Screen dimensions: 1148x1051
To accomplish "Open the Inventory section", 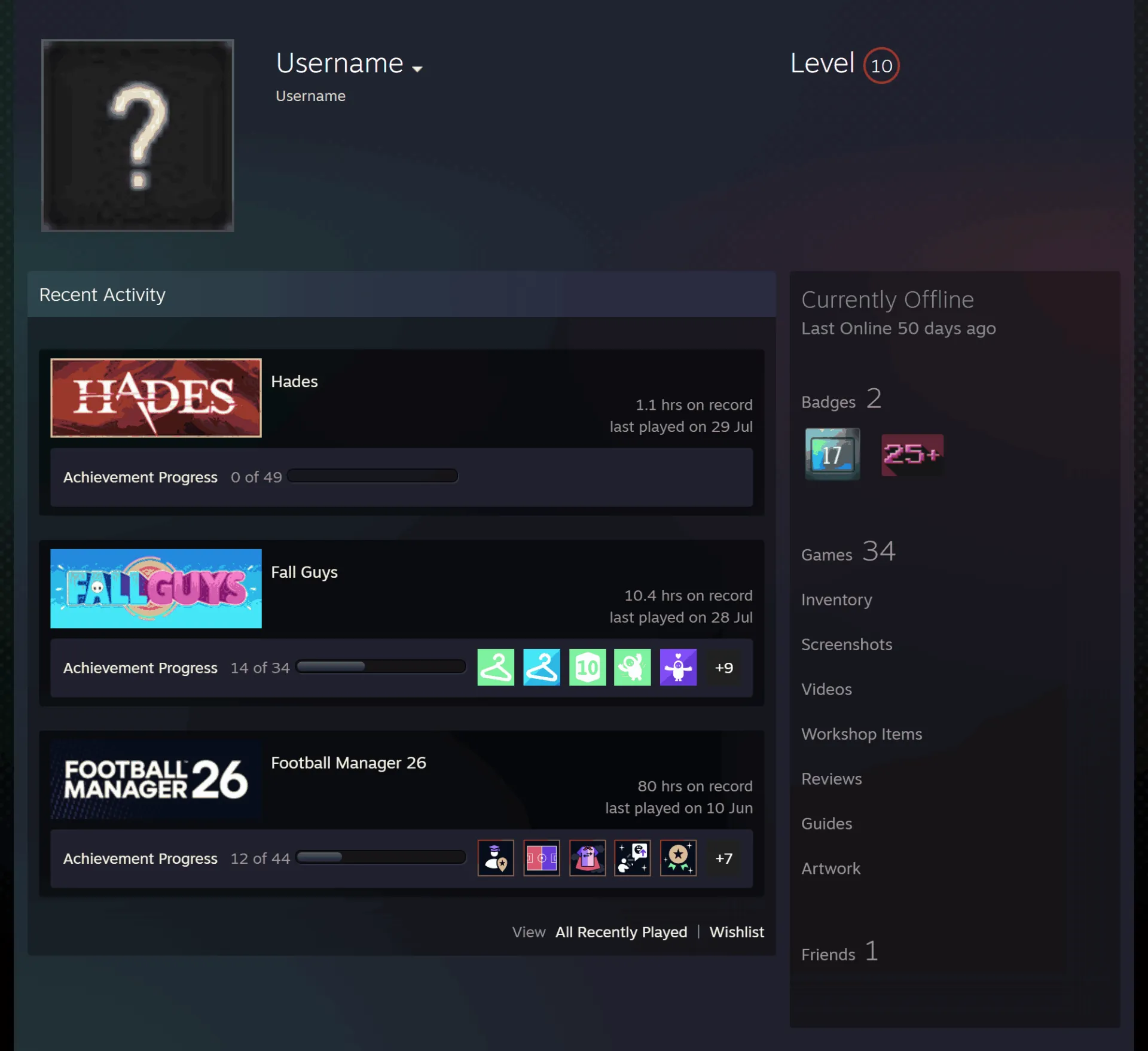I will 836,599.
